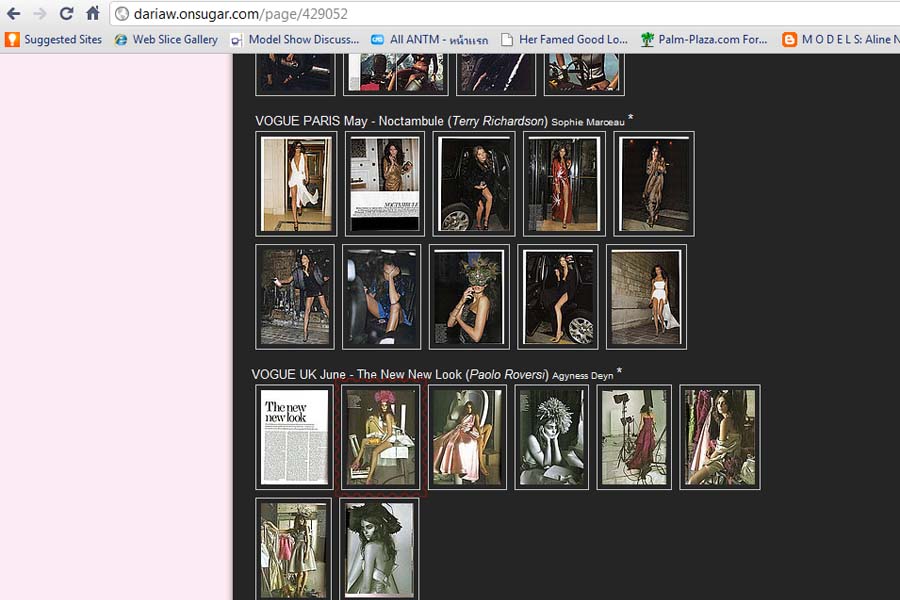Screen dimensions: 900x600
Task: Click the browser Forward arrow
Action: pyautogui.click(x=40, y=13)
